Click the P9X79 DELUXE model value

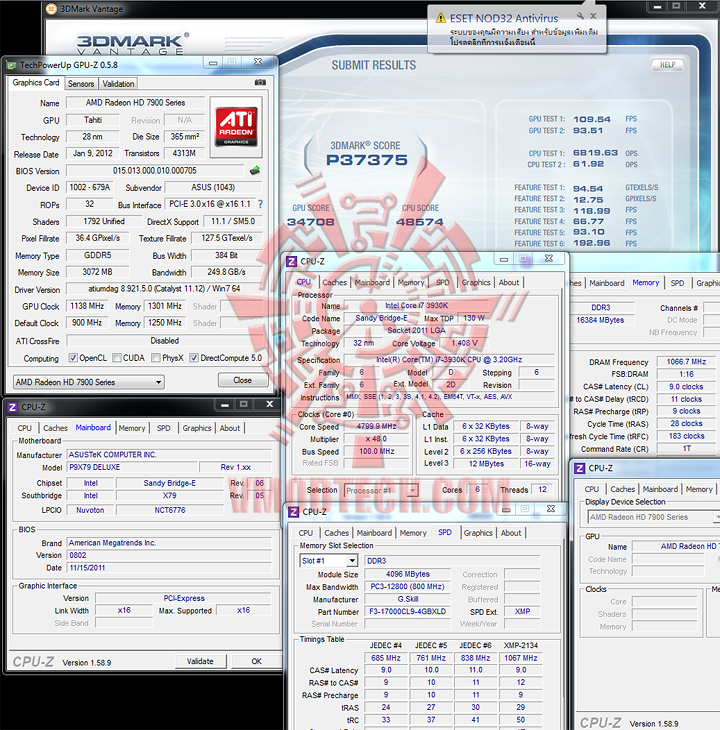pyautogui.click(x=132, y=467)
